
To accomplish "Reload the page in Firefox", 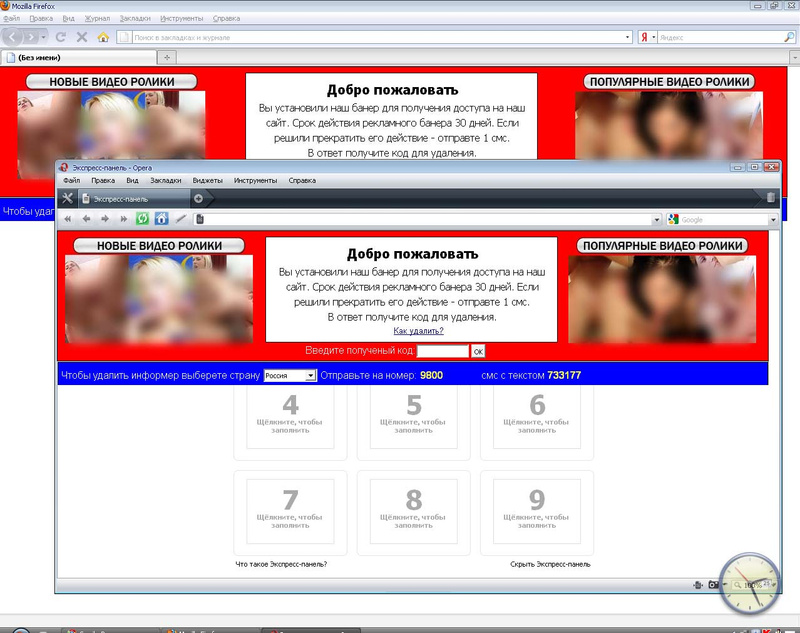I will pyautogui.click(x=60, y=37).
